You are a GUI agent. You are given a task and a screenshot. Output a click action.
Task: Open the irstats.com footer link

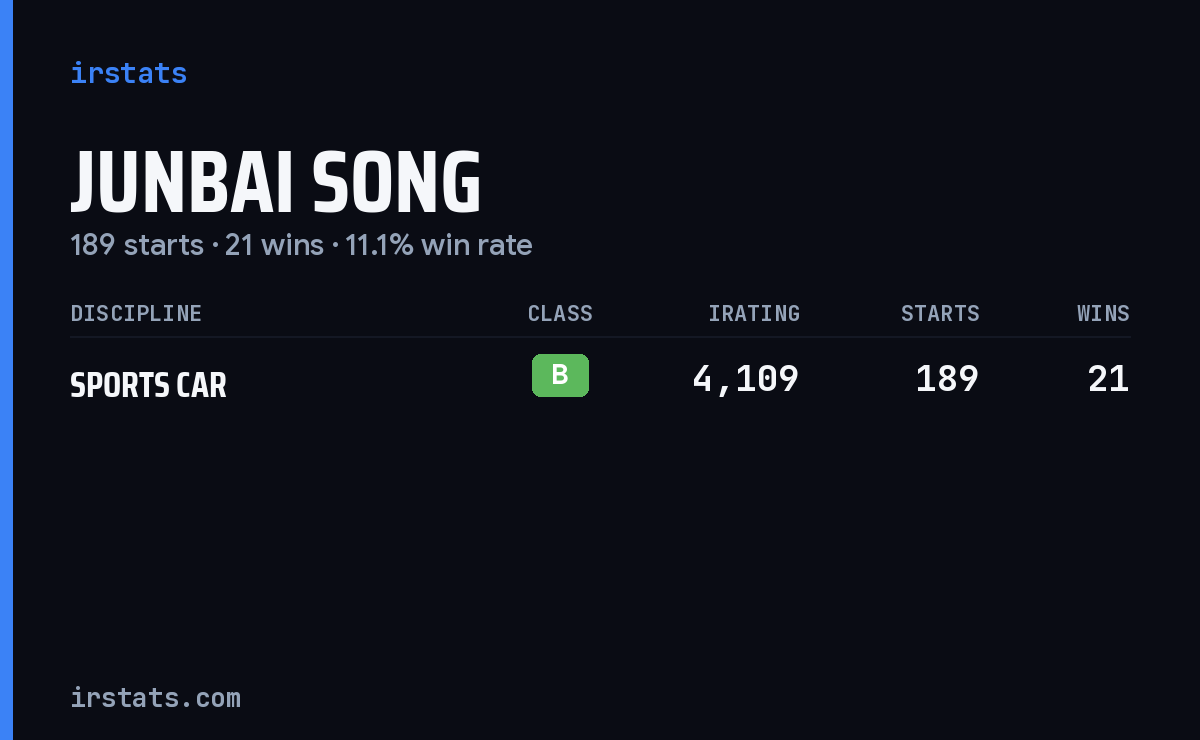click(x=155, y=697)
